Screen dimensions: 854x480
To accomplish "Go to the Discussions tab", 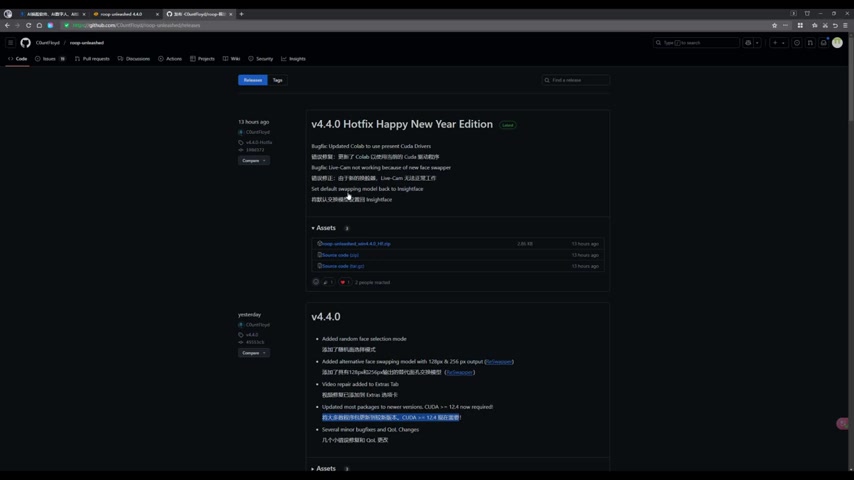I will click(x=134, y=59).
